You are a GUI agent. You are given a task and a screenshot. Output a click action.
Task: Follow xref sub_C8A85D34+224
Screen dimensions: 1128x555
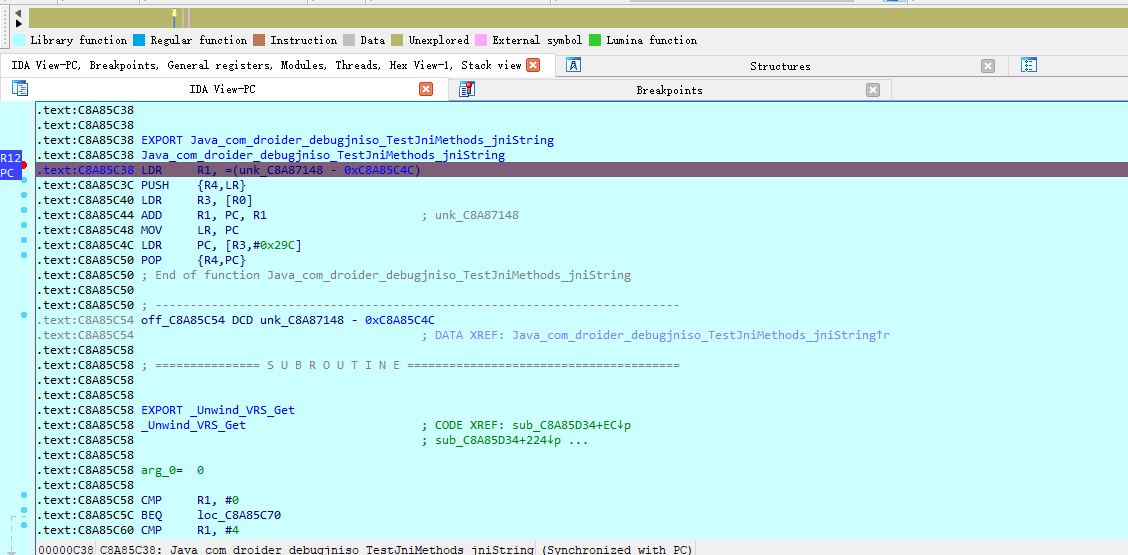(x=498, y=441)
